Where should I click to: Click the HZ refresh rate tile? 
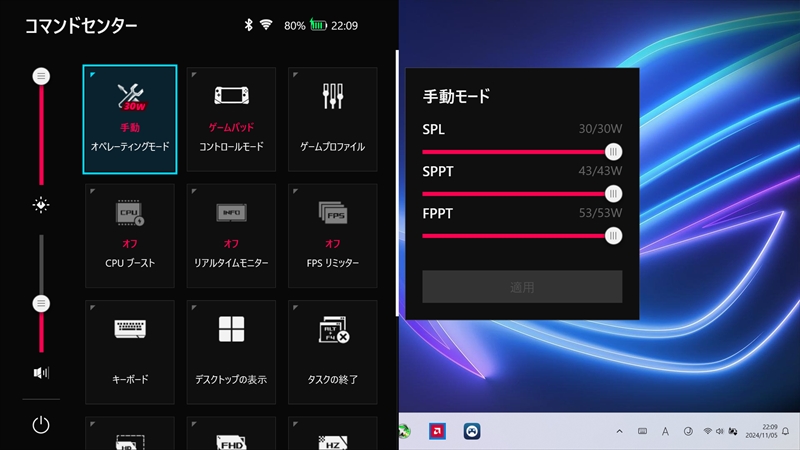pos(333,434)
